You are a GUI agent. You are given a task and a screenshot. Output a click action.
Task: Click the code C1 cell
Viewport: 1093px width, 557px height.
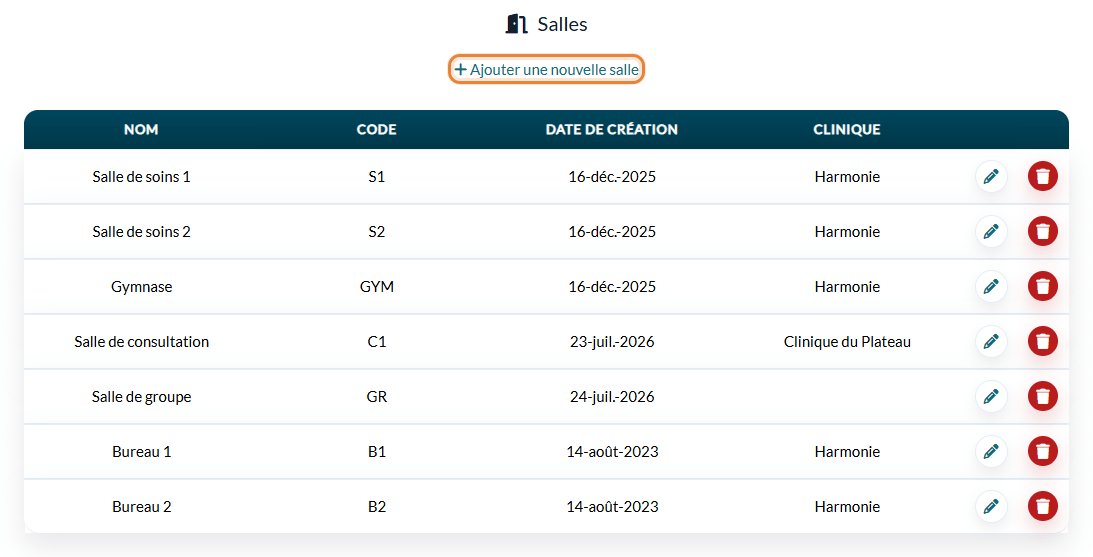(x=376, y=342)
